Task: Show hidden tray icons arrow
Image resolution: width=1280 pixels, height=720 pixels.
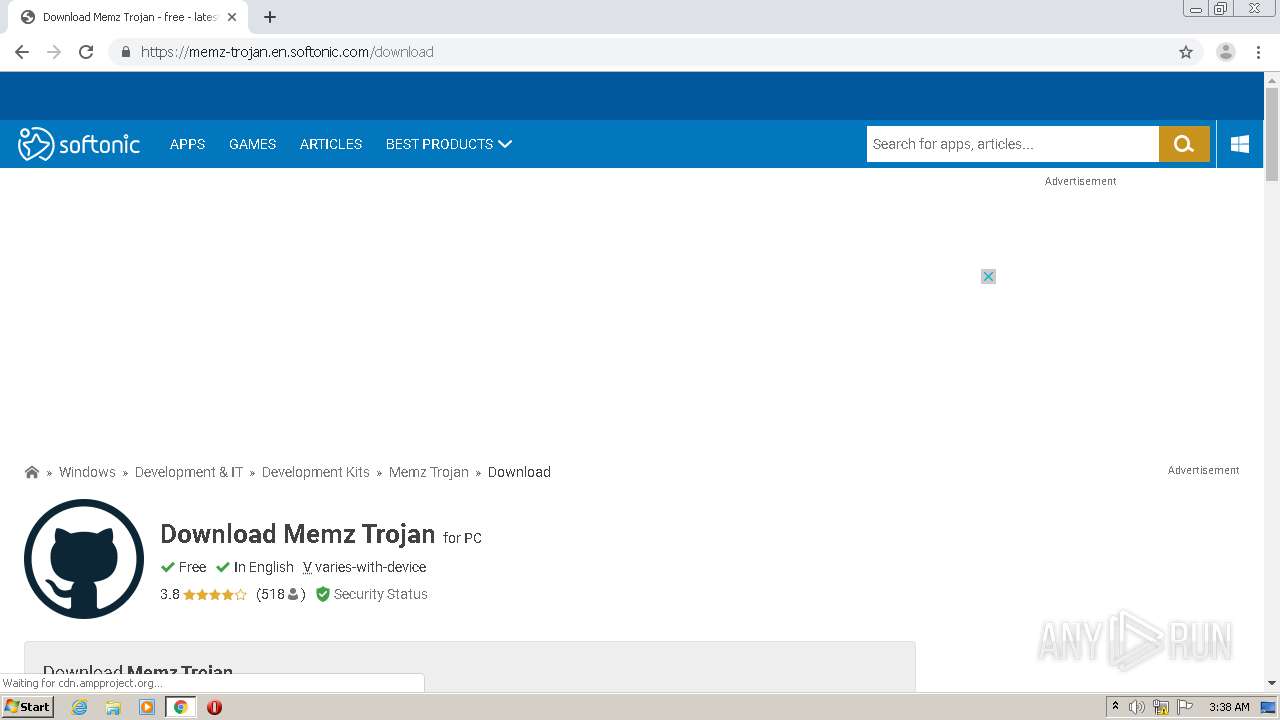Action: [1115, 707]
